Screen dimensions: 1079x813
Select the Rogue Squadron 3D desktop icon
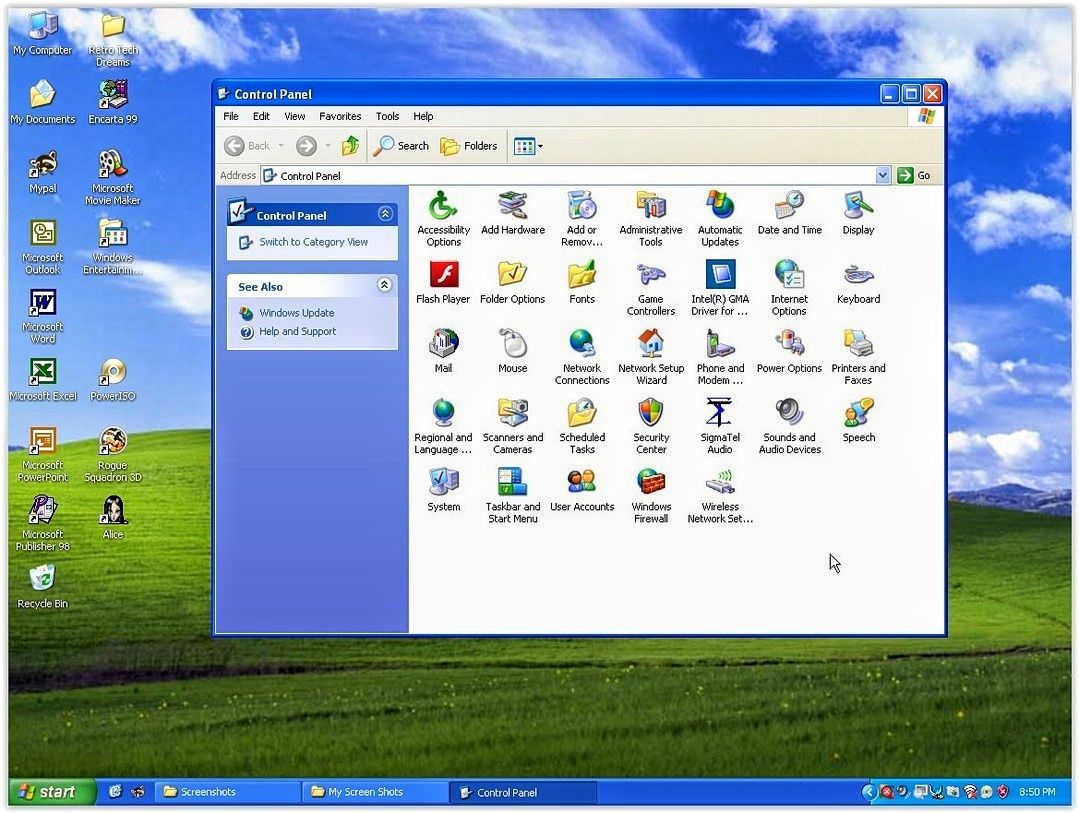(112, 454)
